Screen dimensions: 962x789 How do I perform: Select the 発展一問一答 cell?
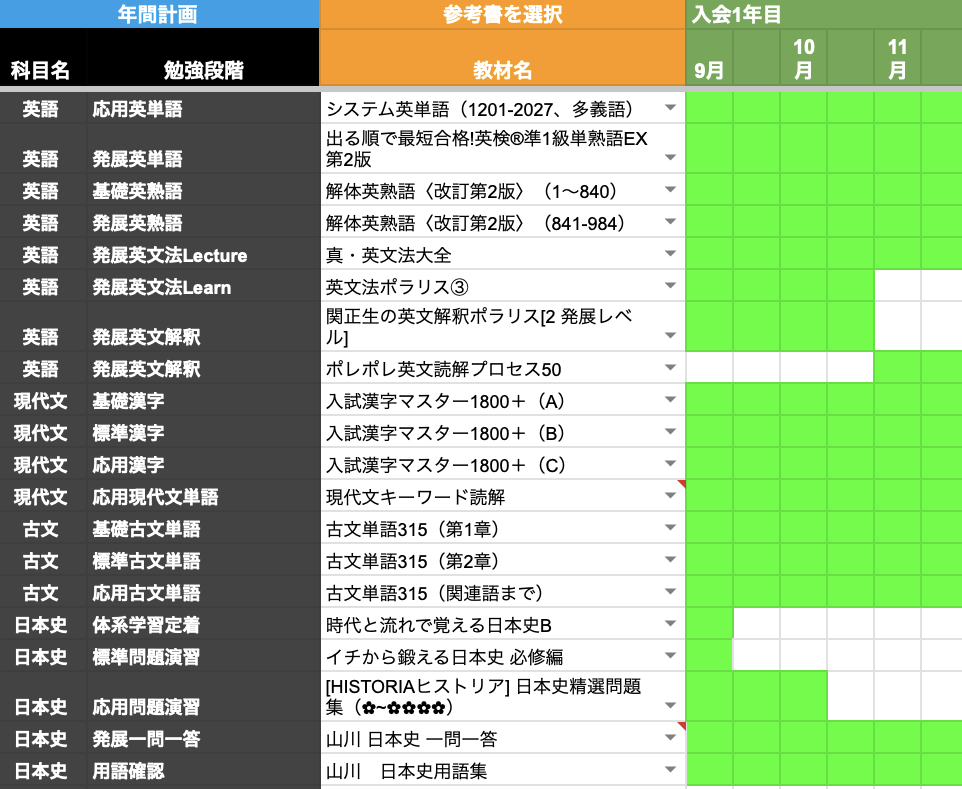coord(203,737)
